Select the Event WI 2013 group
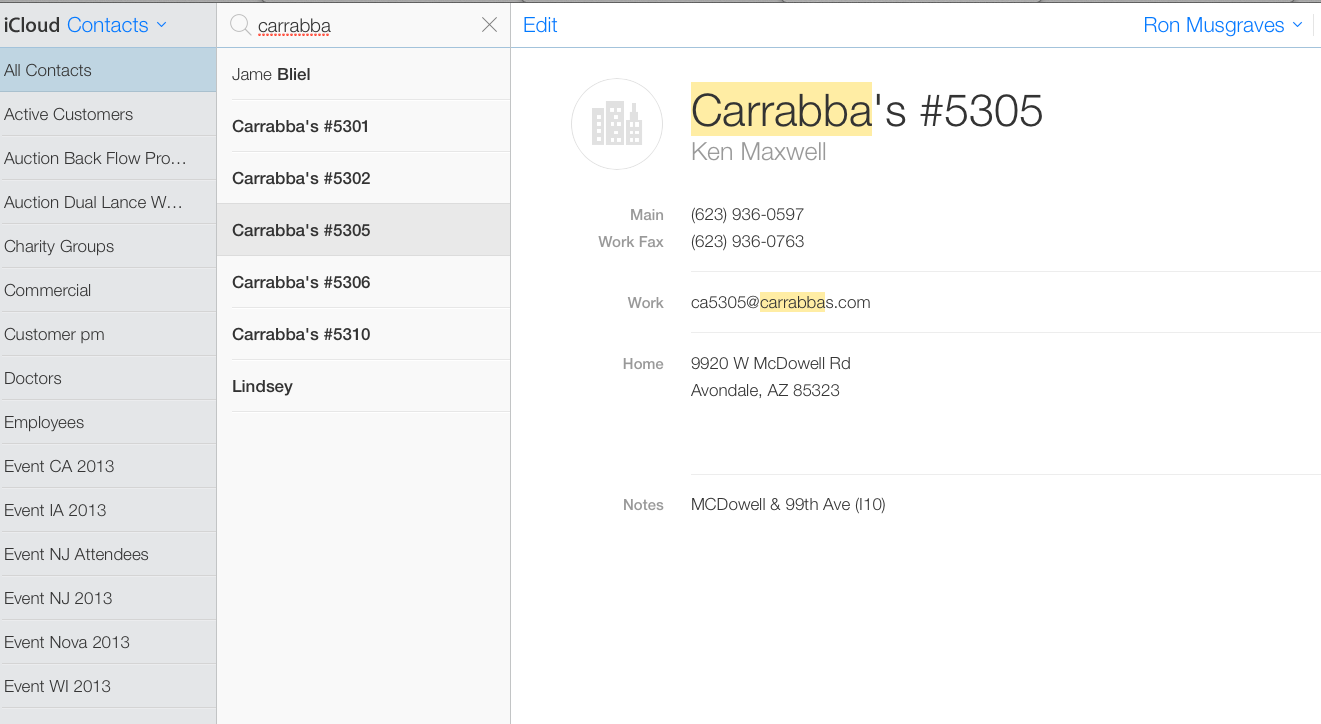The height and width of the screenshot is (724, 1321). (x=108, y=686)
